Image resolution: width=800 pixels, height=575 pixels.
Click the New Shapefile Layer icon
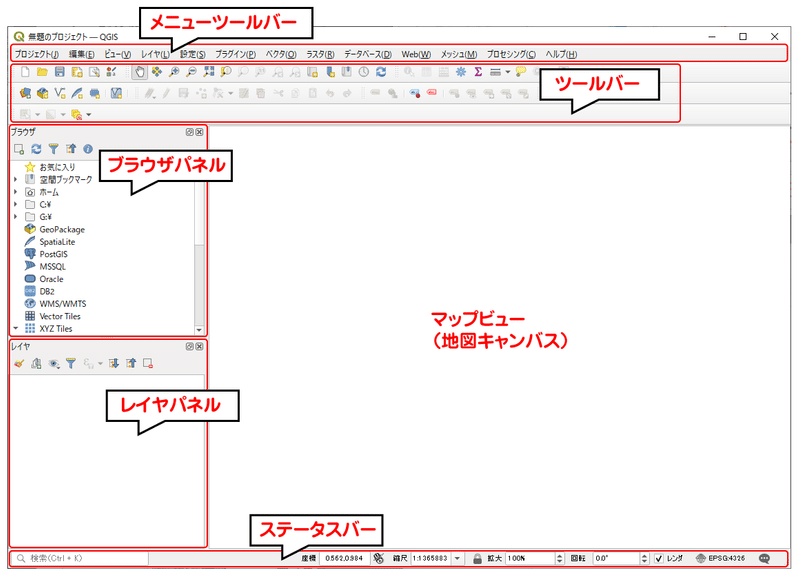tap(60, 93)
